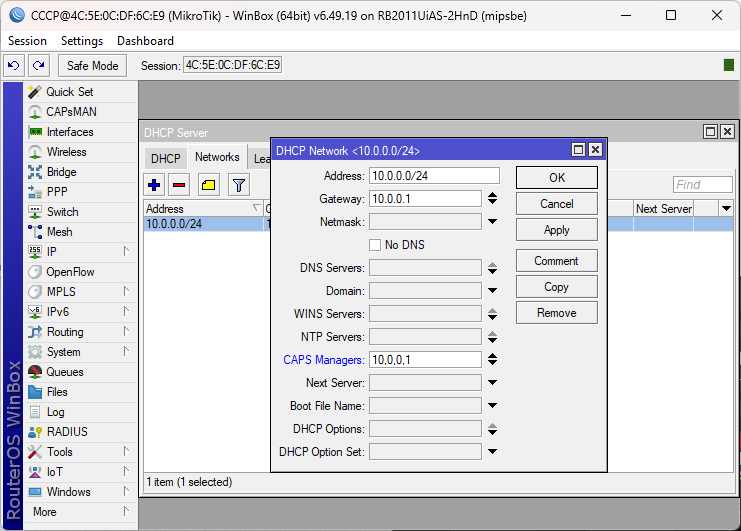Expand the Domain field arrow
Image resolution: width=741 pixels, height=531 pixels.
pos(492,291)
